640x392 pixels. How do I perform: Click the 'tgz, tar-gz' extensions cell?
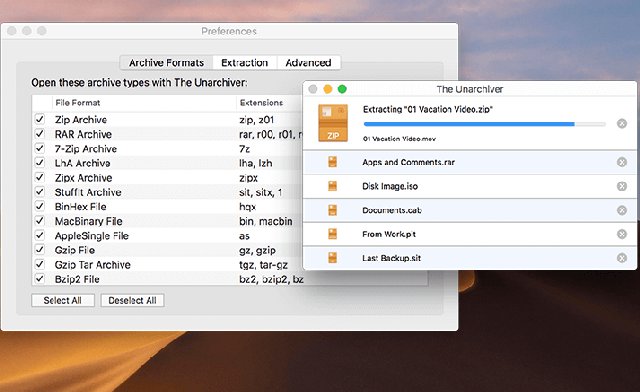263,265
